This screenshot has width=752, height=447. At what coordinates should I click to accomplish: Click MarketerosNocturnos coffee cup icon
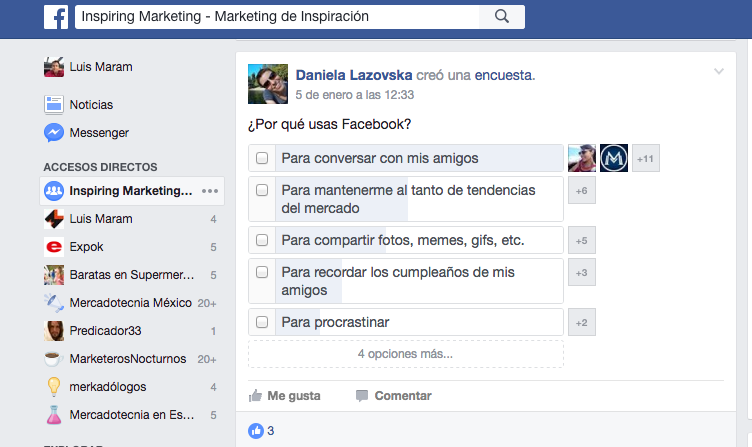[54, 359]
